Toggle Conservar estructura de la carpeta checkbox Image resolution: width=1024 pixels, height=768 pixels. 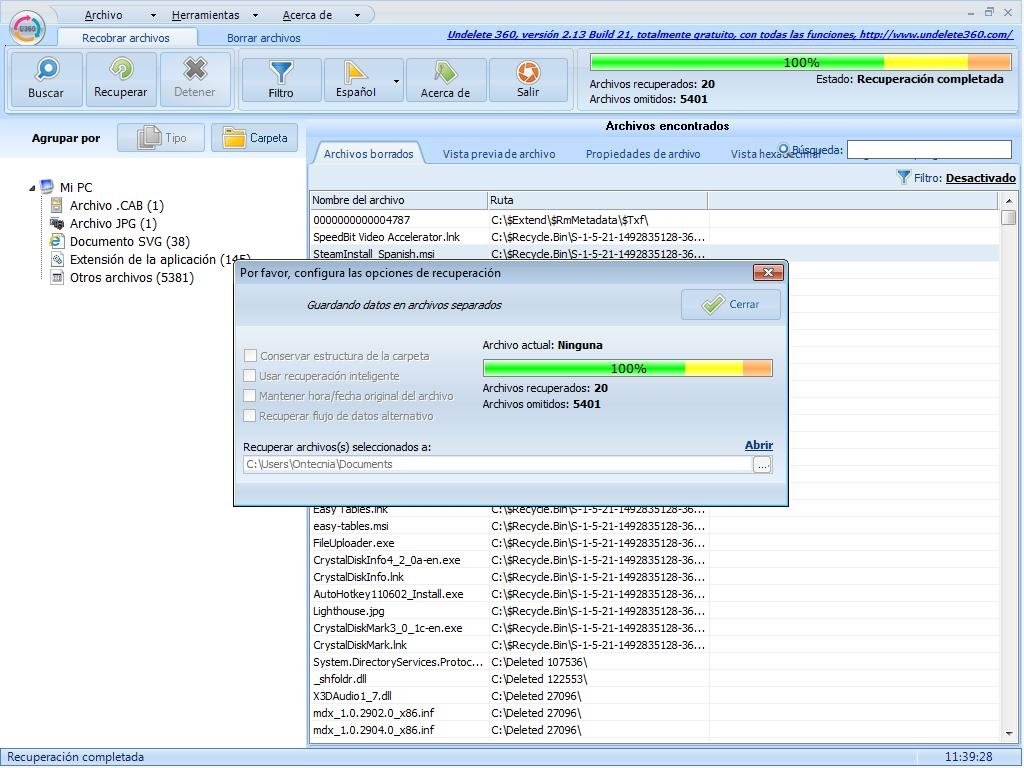pos(251,356)
